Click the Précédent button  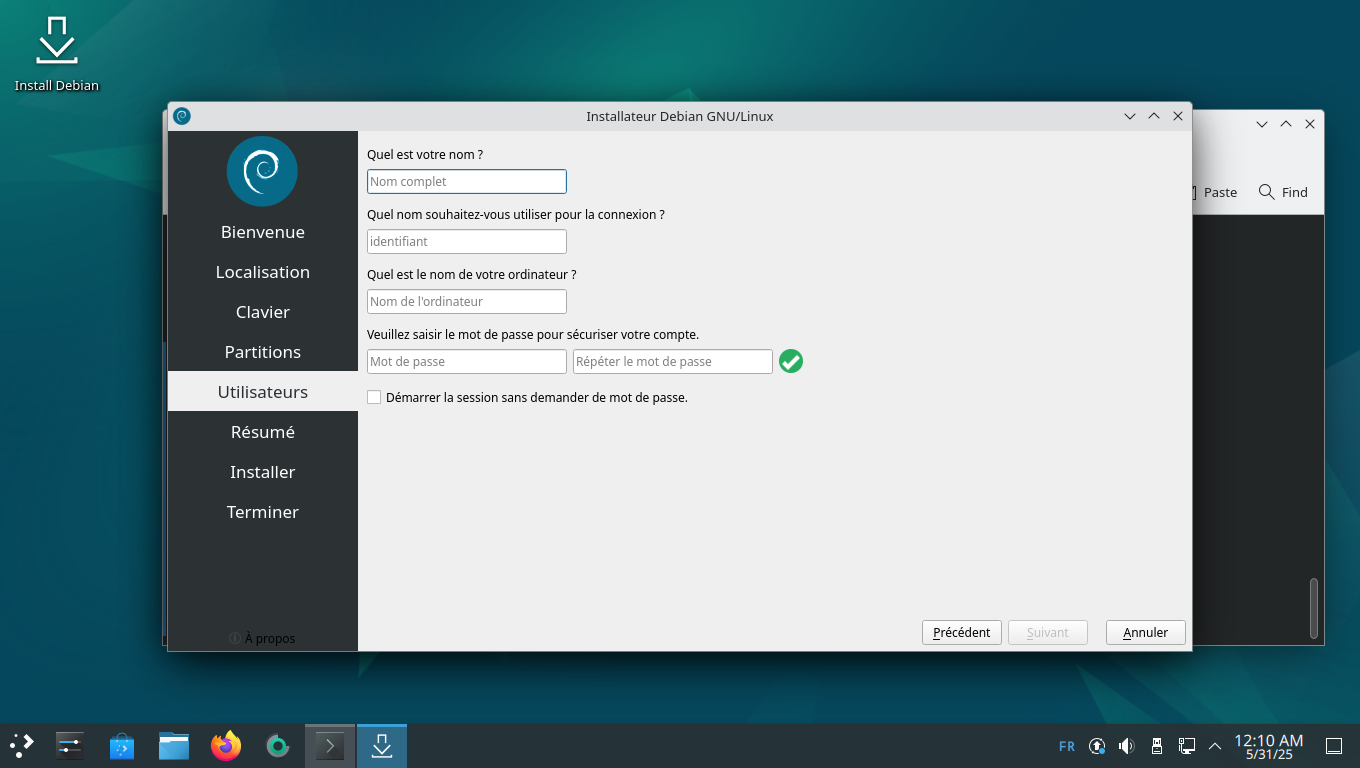[x=961, y=632]
